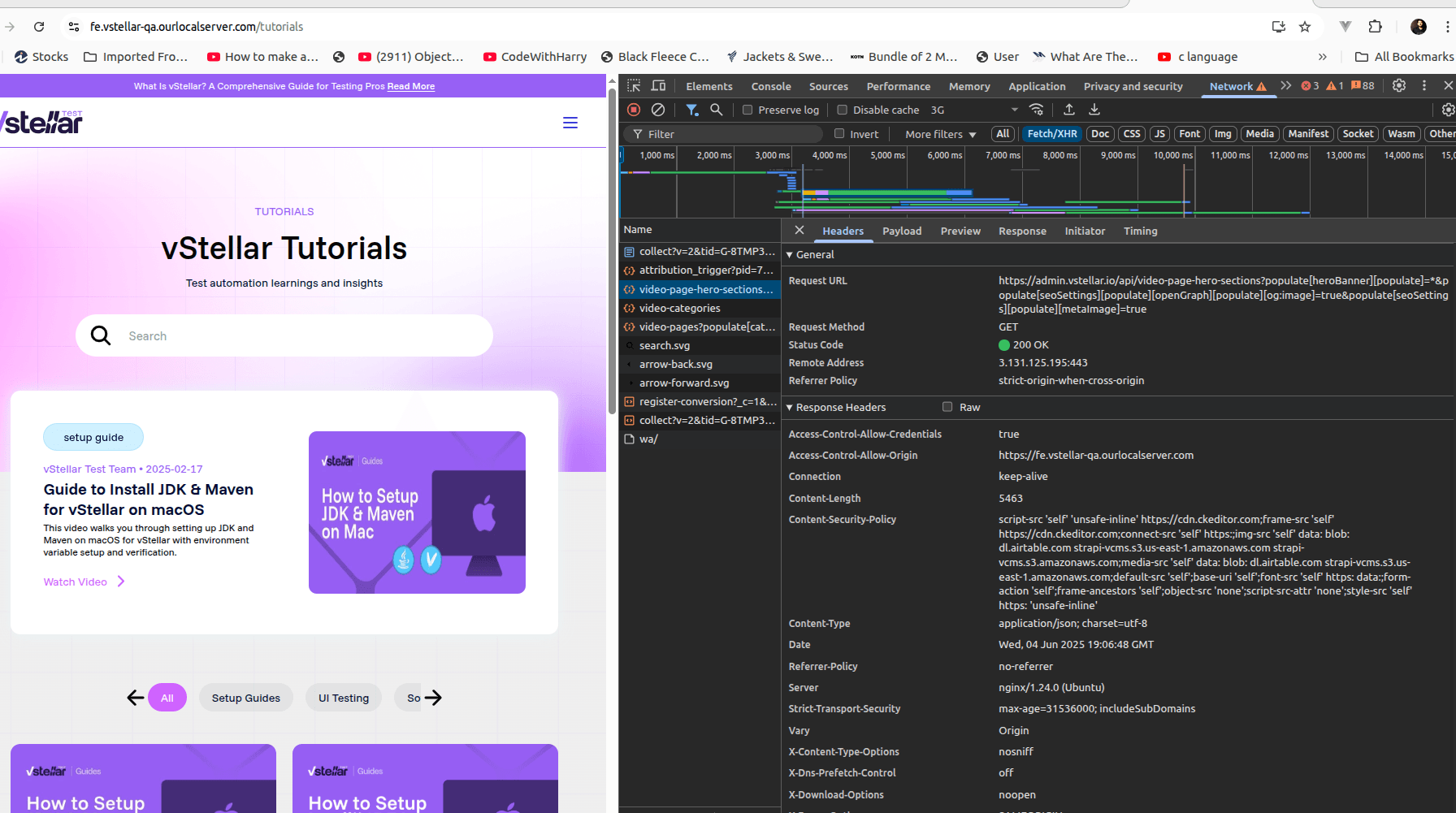Click the issues badge showing 88
Image resolution: width=1456 pixels, height=813 pixels.
click(1363, 85)
